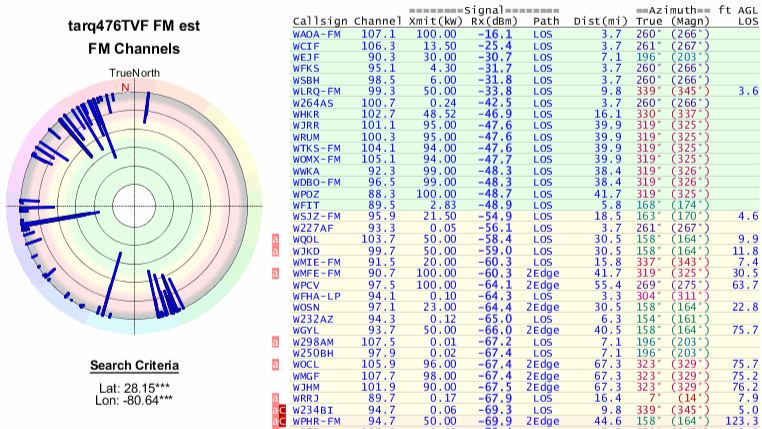
Task: Select the 'a' flag next to WOCL
Action: pyautogui.click(x=276, y=365)
